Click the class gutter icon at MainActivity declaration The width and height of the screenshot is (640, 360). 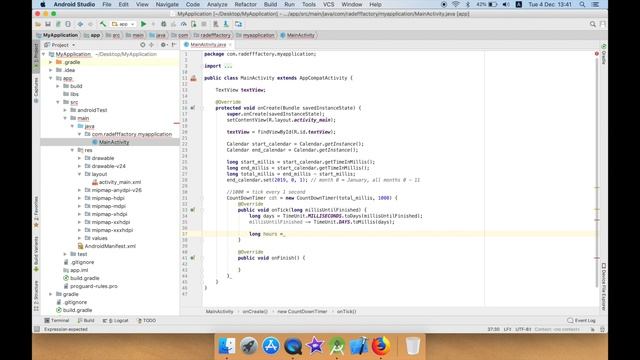click(x=193, y=78)
